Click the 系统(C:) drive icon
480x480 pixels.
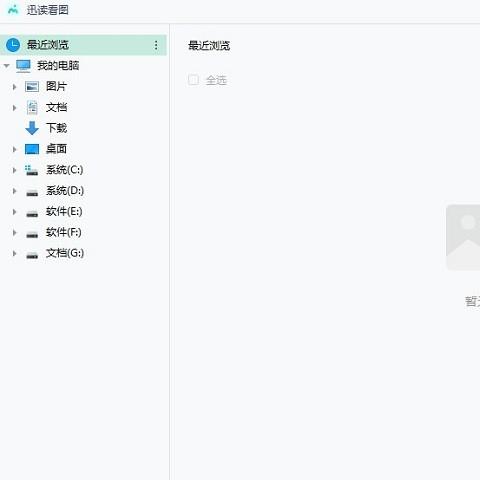[32, 170]
